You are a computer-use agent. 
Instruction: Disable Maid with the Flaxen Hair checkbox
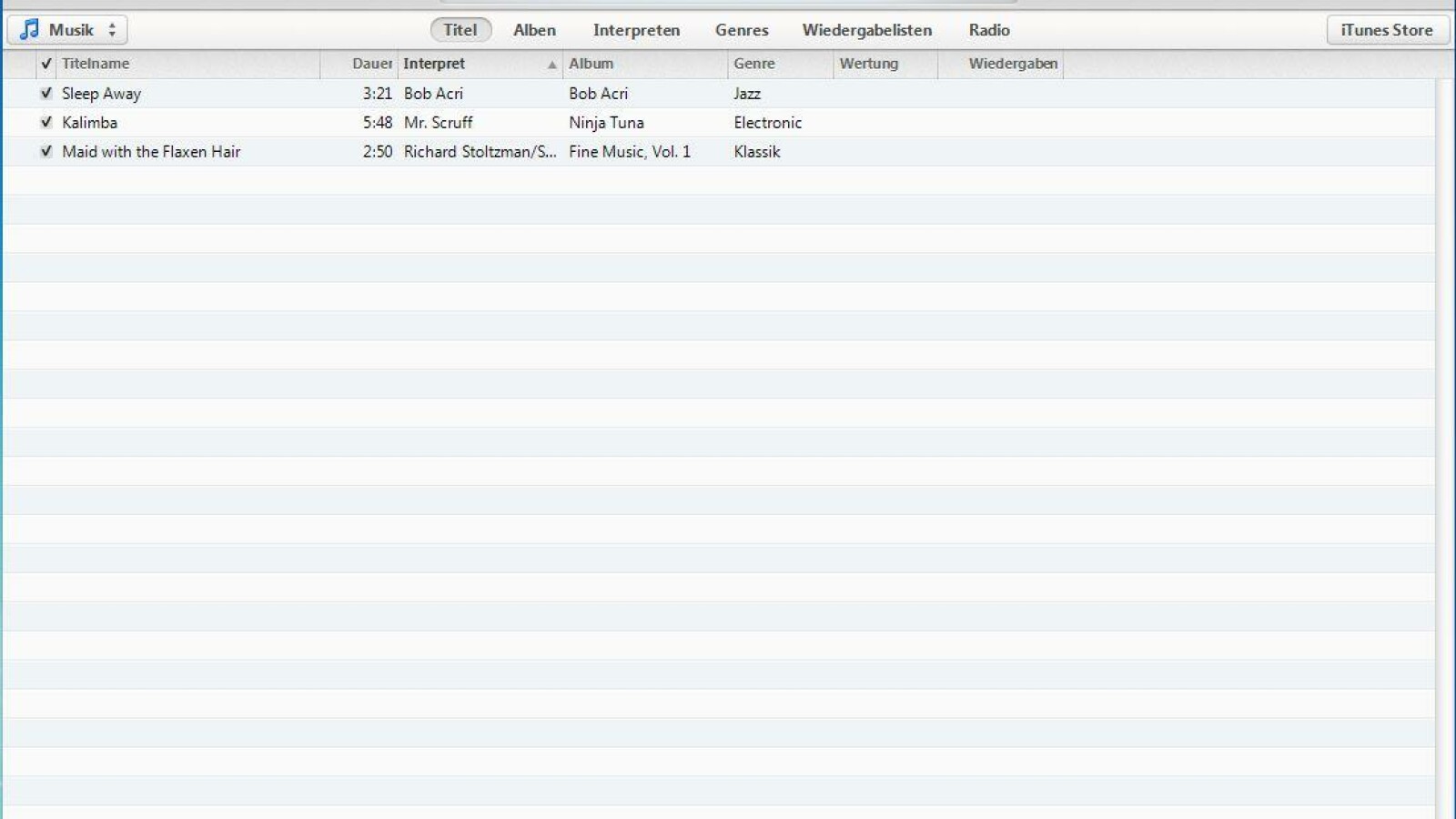46,152
